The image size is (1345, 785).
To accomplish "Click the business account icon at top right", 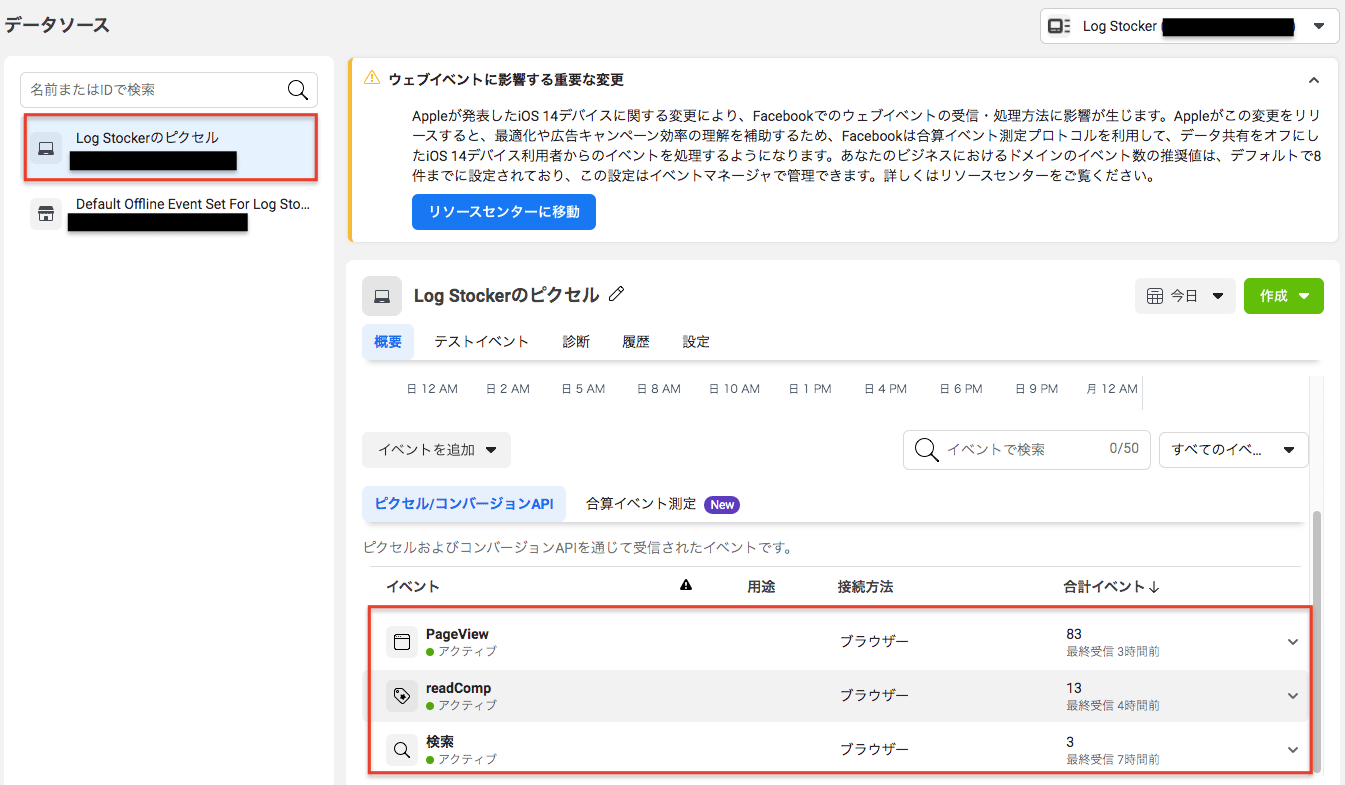I will pyautogui.click(x=1060, y=27).
